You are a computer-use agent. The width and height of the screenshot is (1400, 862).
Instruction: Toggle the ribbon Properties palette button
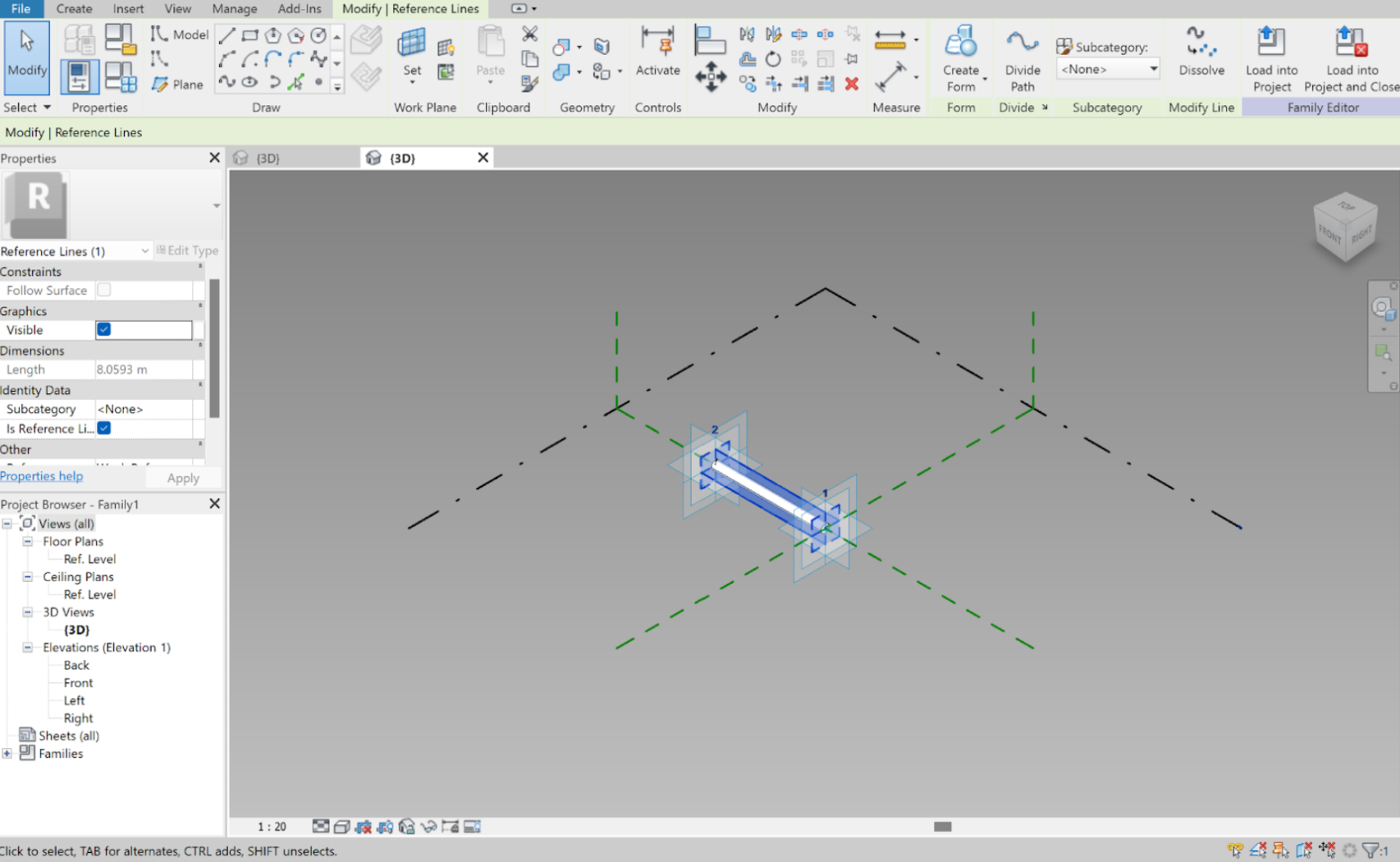pos(80,76)
